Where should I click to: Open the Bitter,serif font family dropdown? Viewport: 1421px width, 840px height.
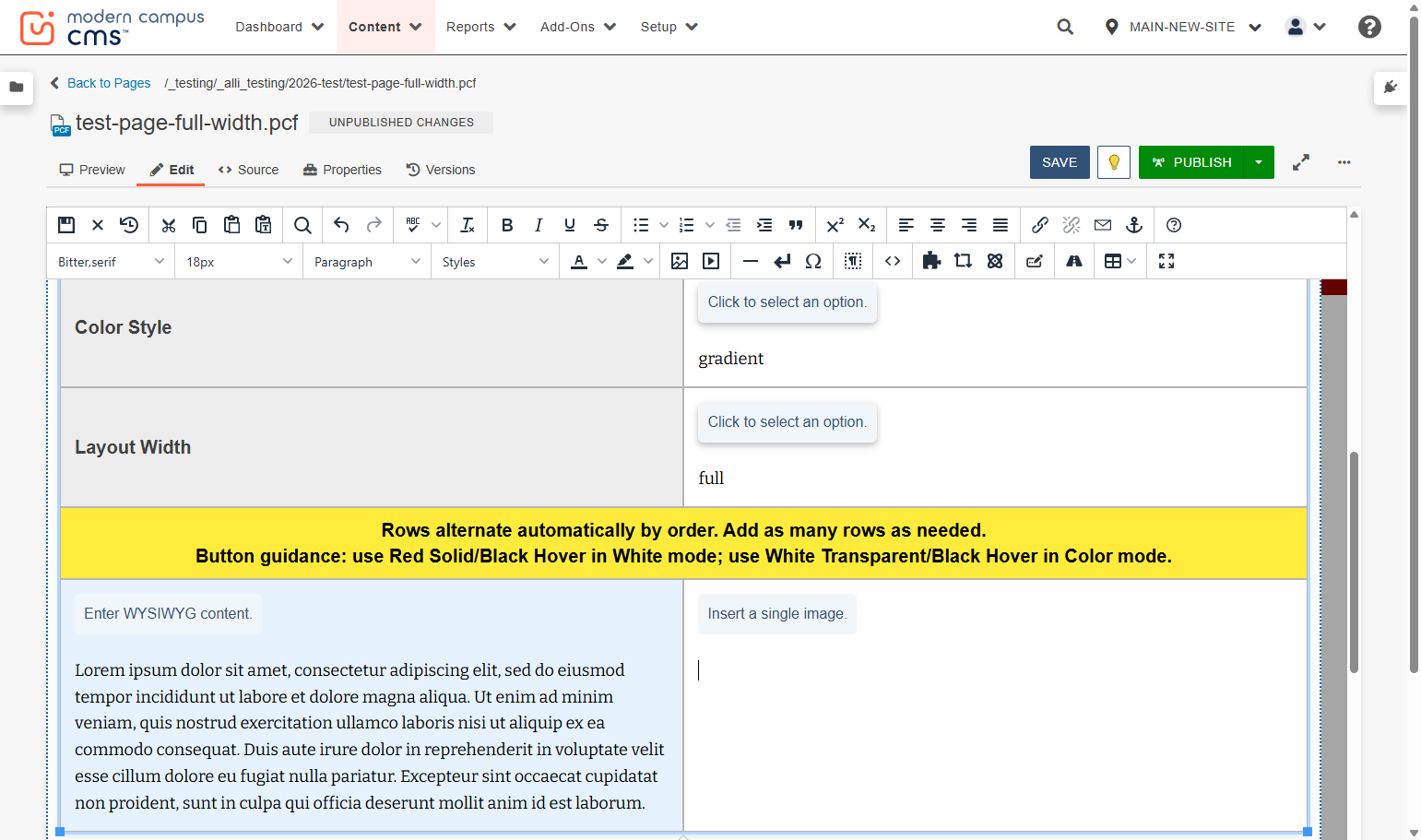click(x=111, y=262)
